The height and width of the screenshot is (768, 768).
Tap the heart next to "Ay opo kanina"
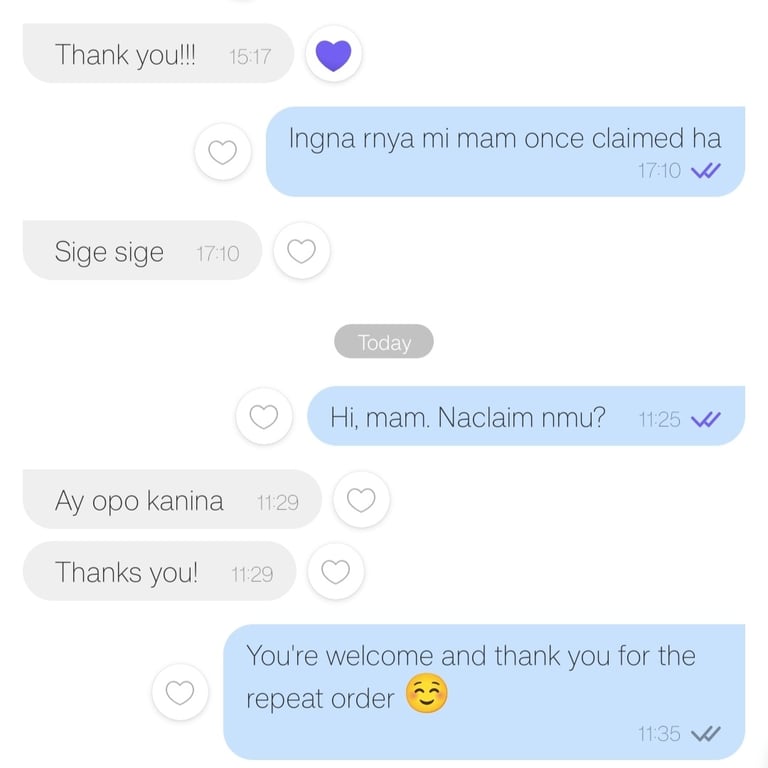[x=361, y=500]
